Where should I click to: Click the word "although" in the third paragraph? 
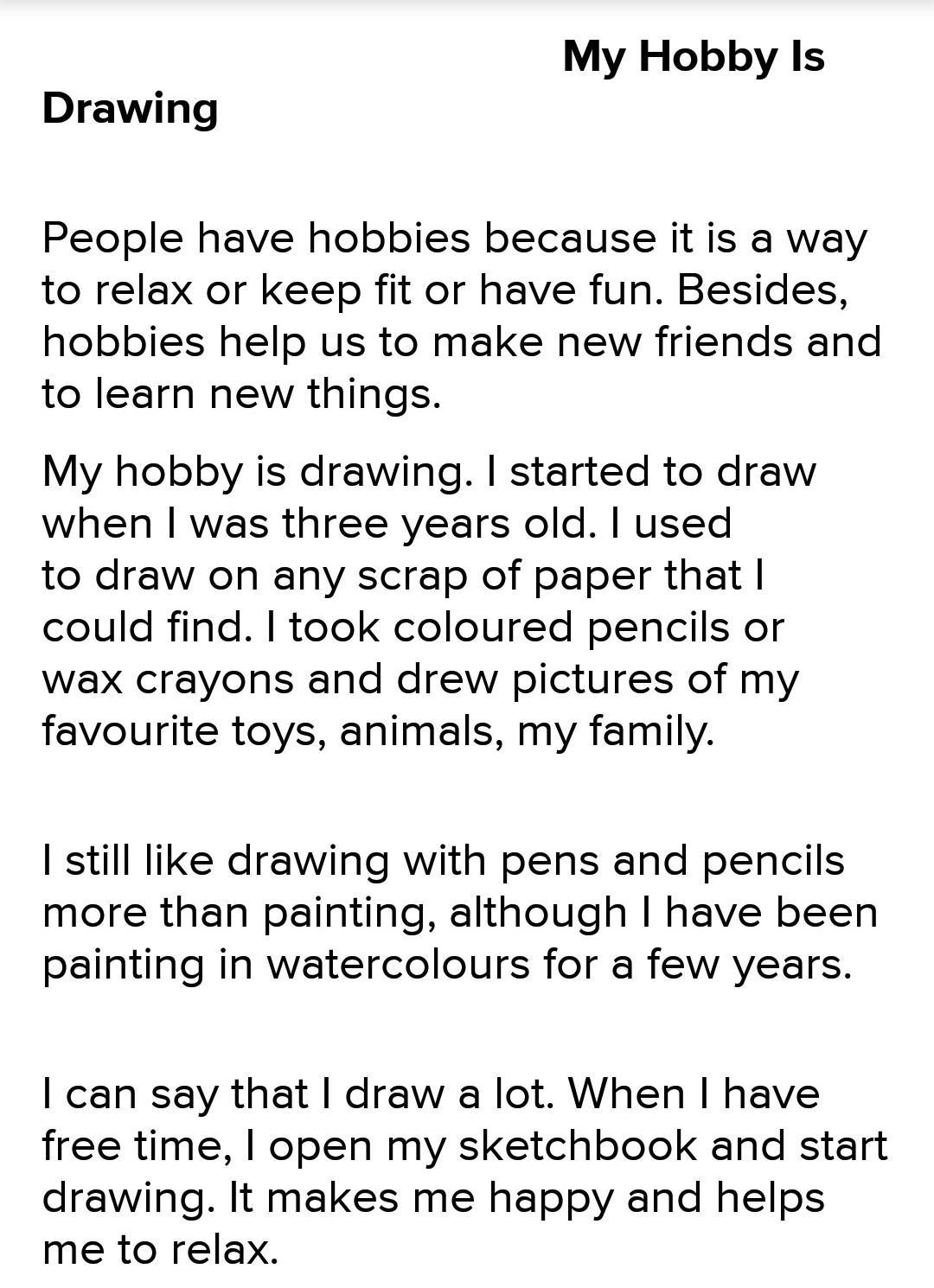(x=537, y=914)
